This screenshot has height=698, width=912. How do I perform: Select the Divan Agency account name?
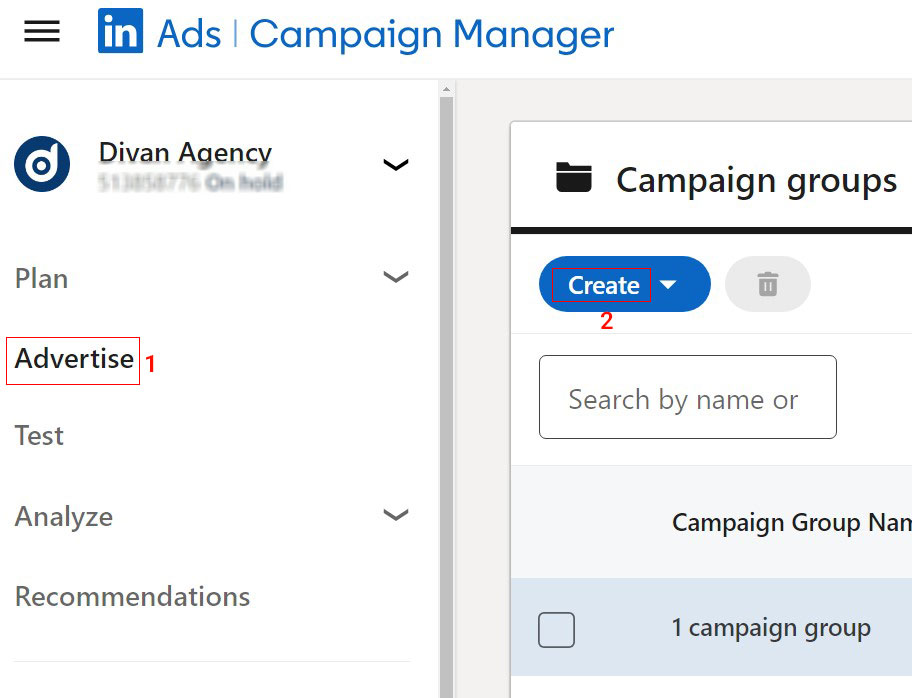[x=185, y=152]
